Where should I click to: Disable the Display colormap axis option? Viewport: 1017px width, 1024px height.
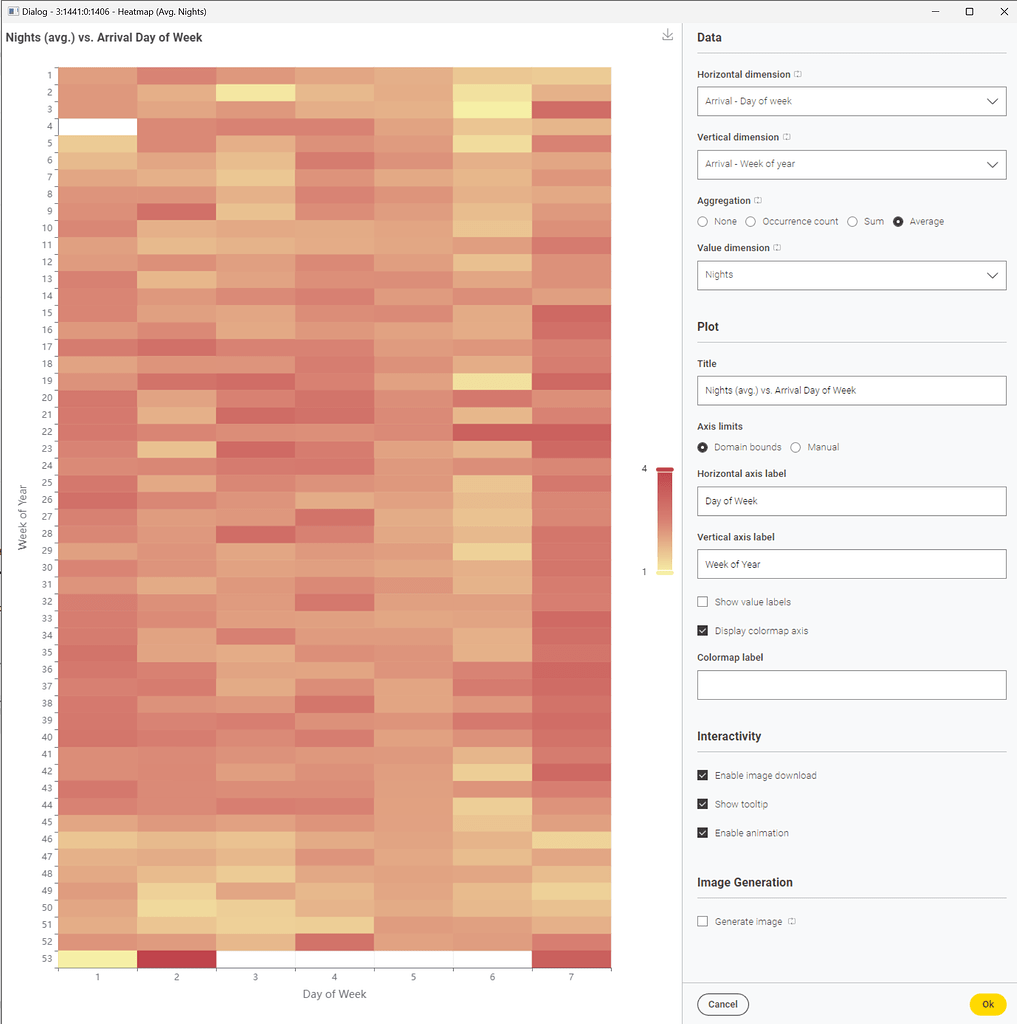pyautogui.click(x=702, y=630)
